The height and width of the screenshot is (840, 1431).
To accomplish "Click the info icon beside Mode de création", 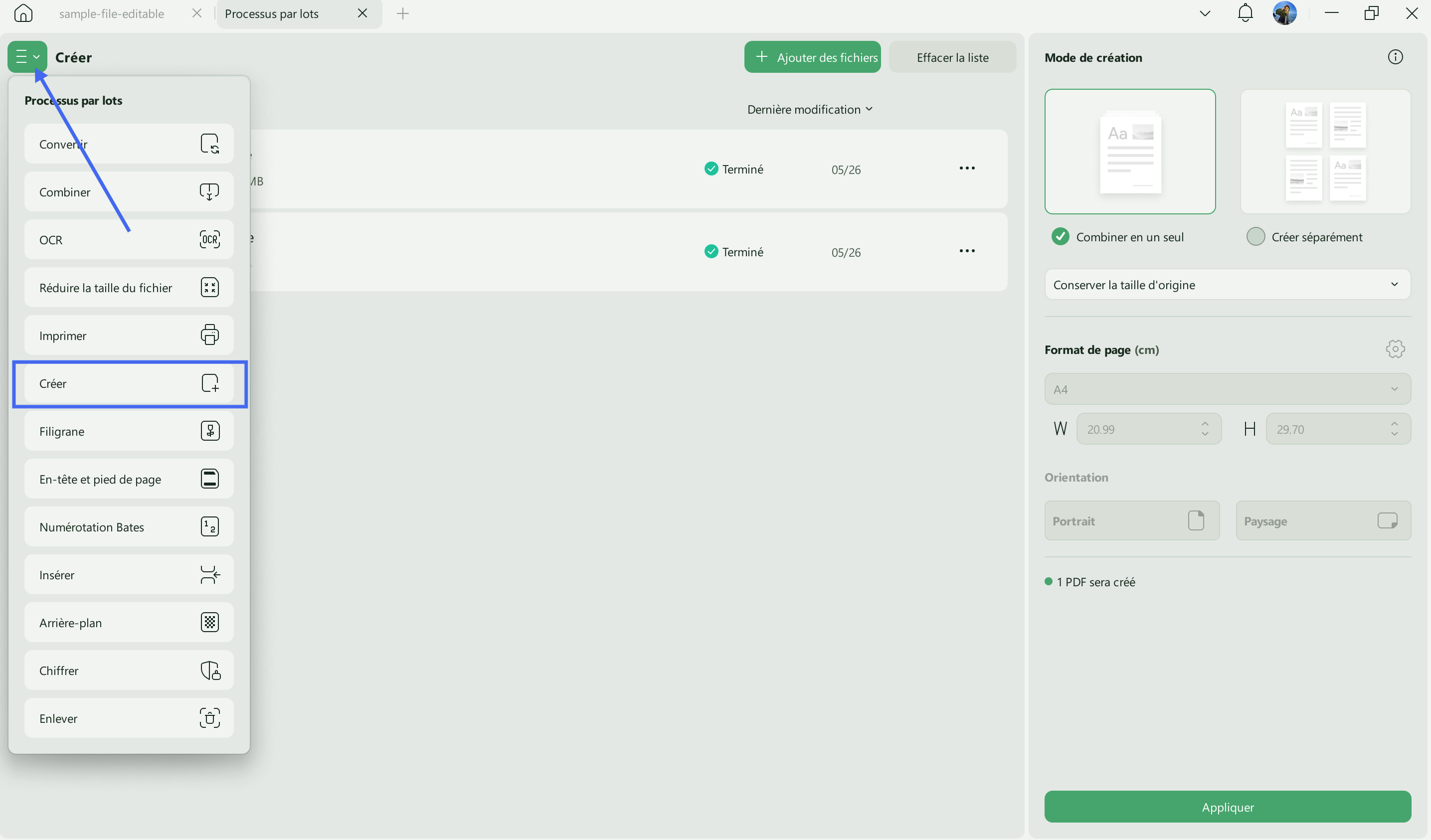I will [x=1395, y=57].
